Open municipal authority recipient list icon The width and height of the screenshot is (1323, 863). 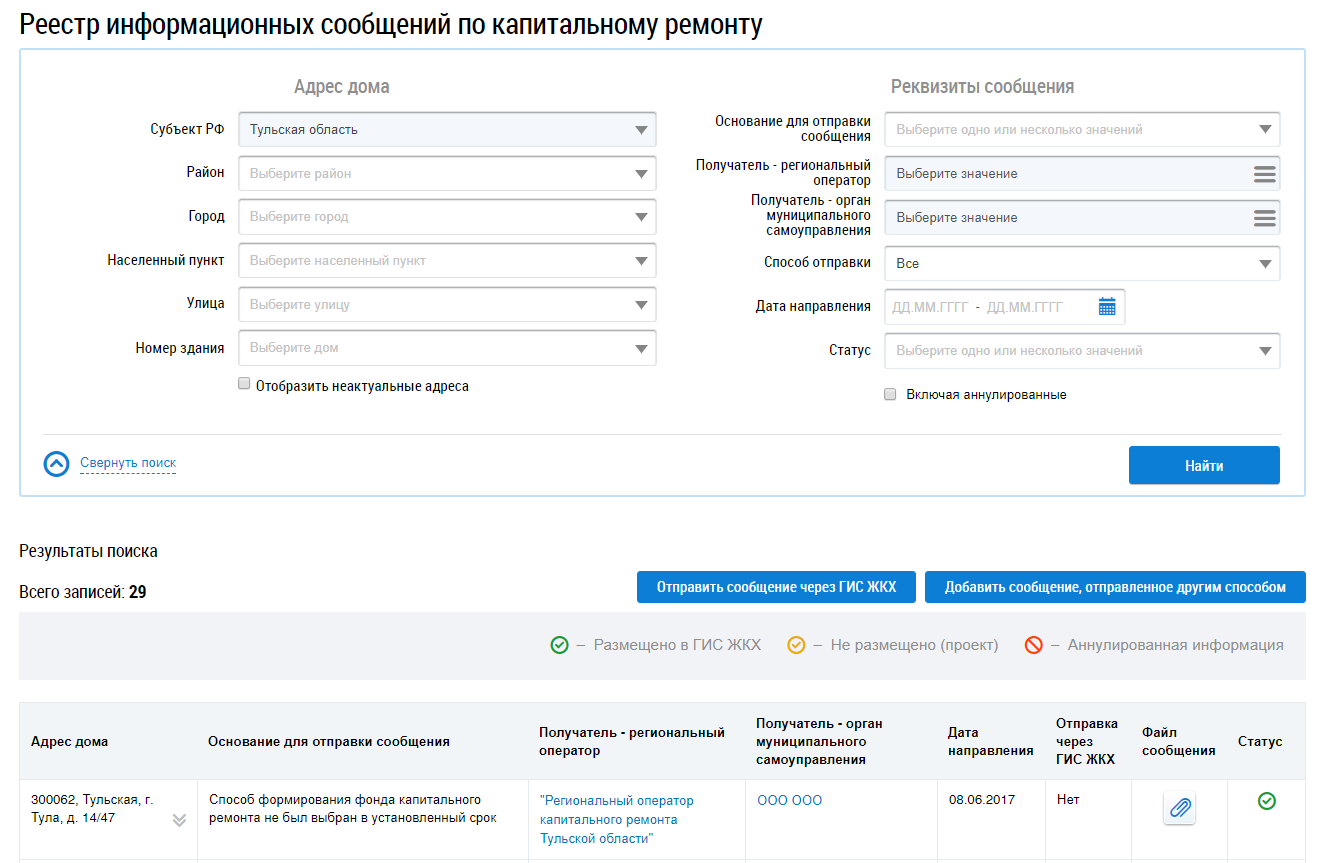[x=1264, y=218]
